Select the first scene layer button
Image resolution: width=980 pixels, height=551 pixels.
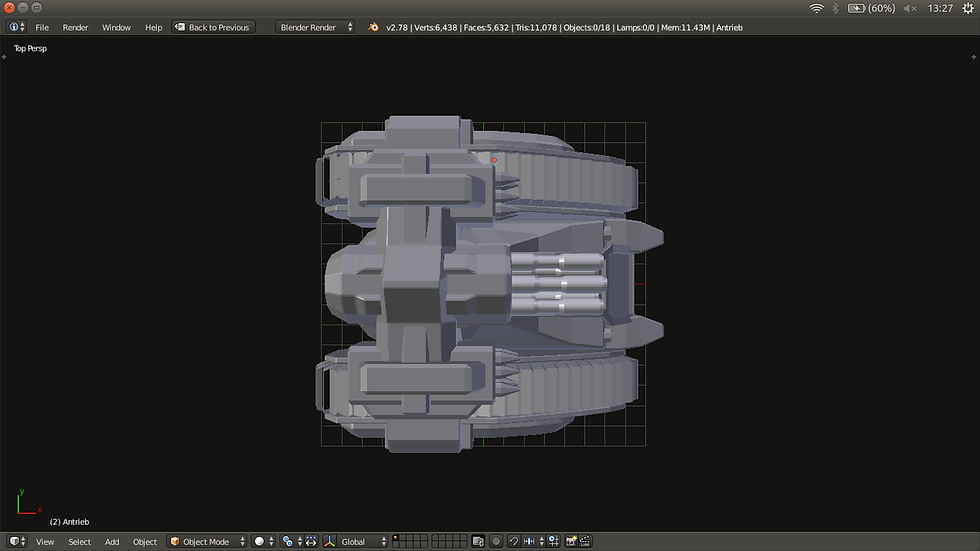click(x=397, y=538)
